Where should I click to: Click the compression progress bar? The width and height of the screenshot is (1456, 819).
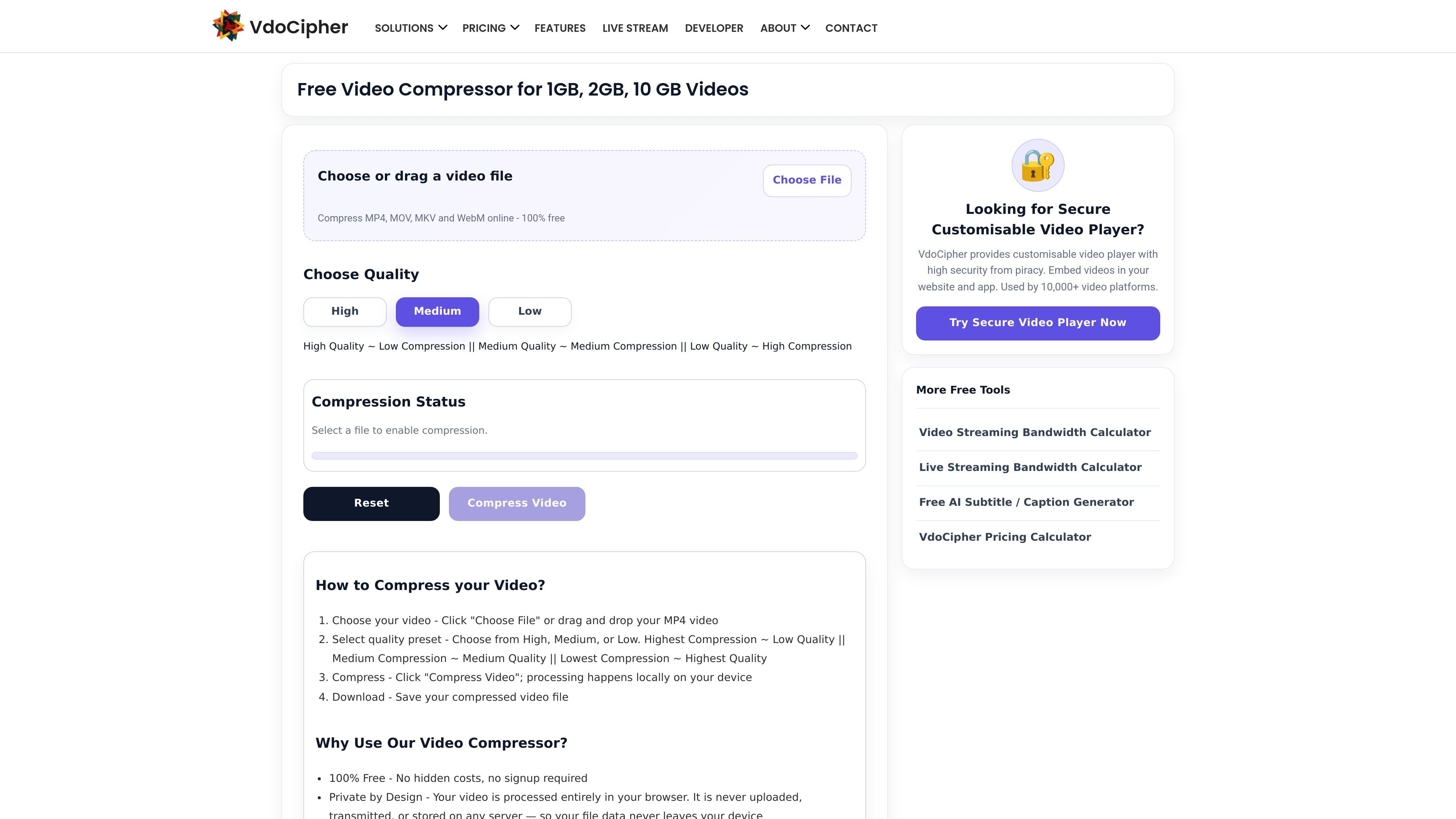tap(584, 455)
